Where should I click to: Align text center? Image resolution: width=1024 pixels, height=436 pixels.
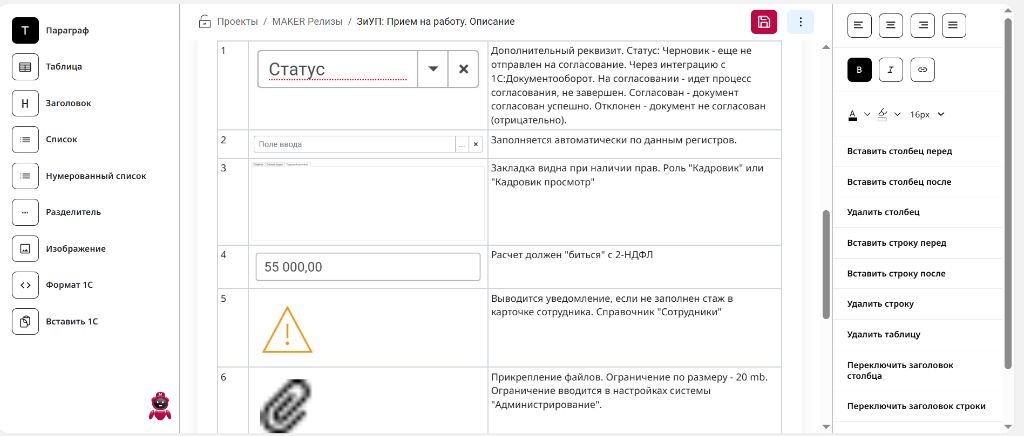pos(891,25)
